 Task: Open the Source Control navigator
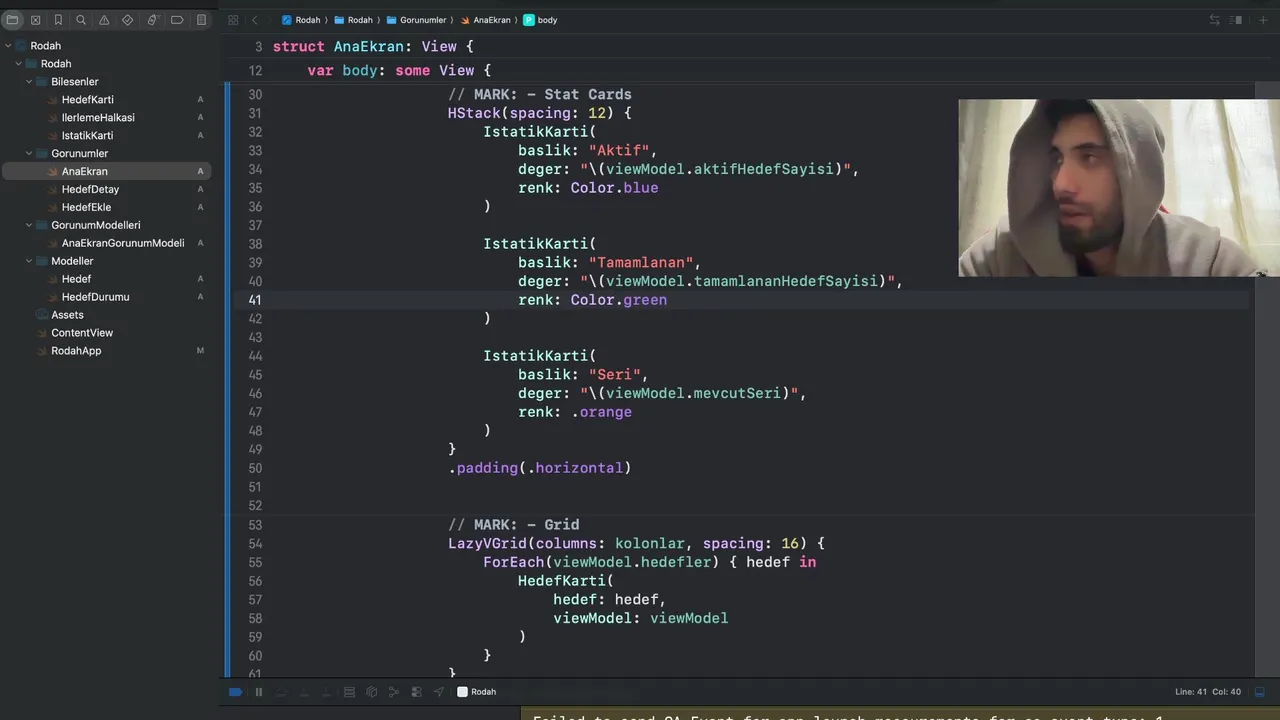(35, 20)
